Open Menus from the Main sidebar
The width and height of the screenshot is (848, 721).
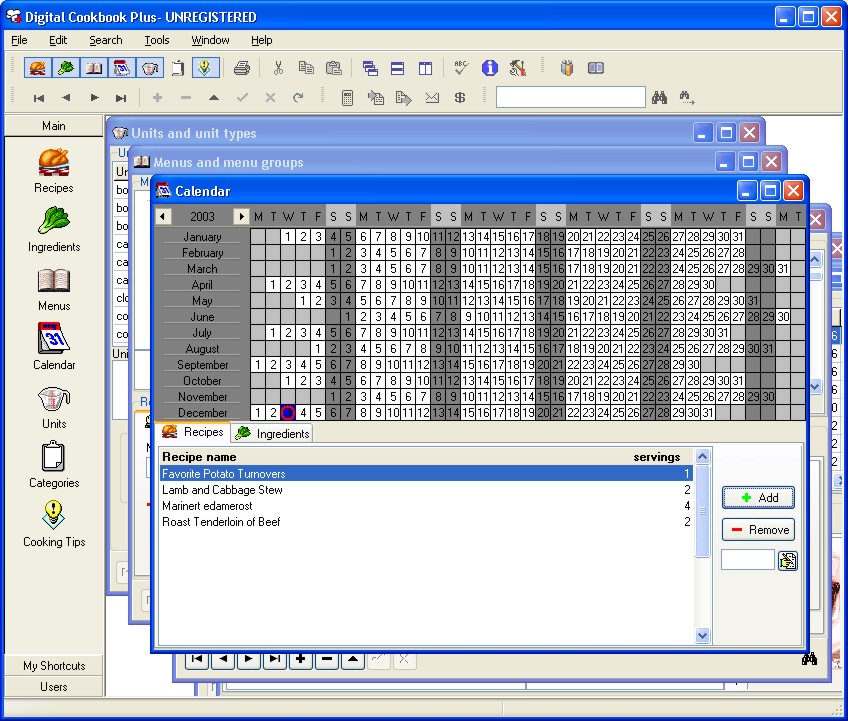click(54, 289)
